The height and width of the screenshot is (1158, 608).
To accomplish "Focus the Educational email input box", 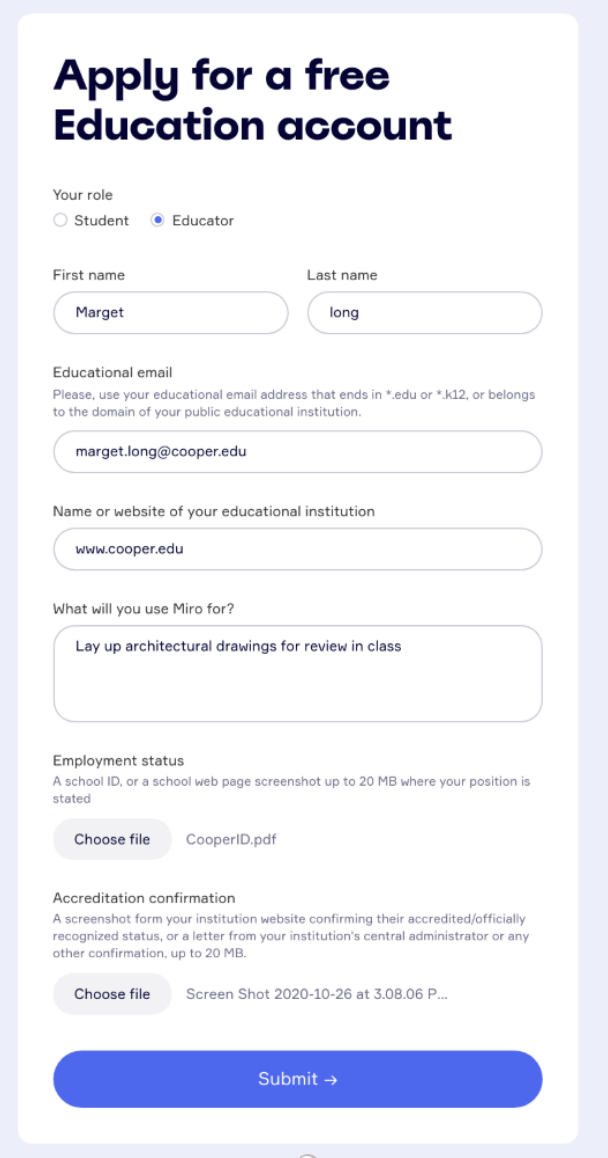I will pyautogui.click(x=297, y=452).
